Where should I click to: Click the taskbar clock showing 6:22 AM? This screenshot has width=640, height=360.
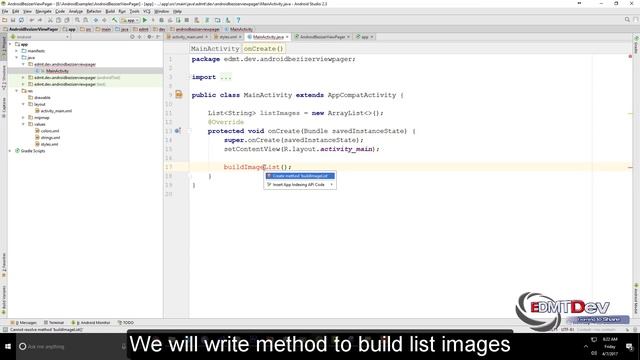(x=610, y=346)
